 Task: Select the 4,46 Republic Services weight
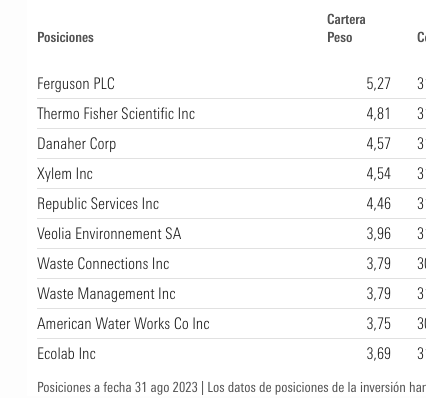(x=378, y=204)
